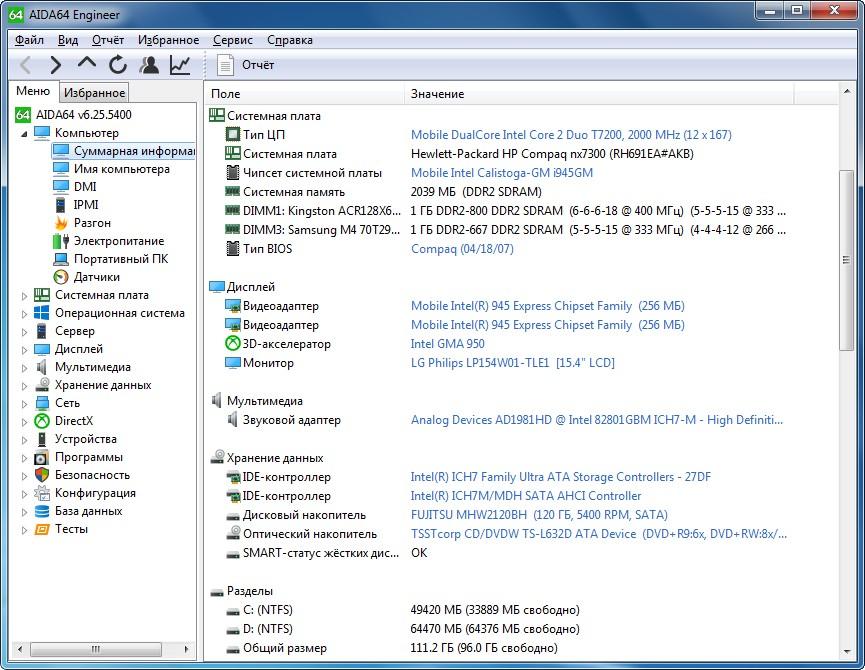The image size is (865, 670).
Task: Open the Справка menu
Action: coord(290,40)
